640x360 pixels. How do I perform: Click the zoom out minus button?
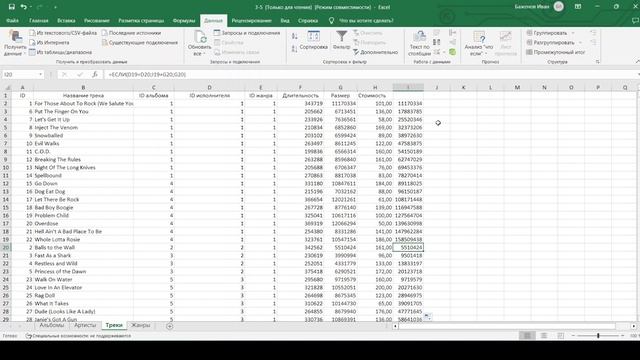coord(573,336)
